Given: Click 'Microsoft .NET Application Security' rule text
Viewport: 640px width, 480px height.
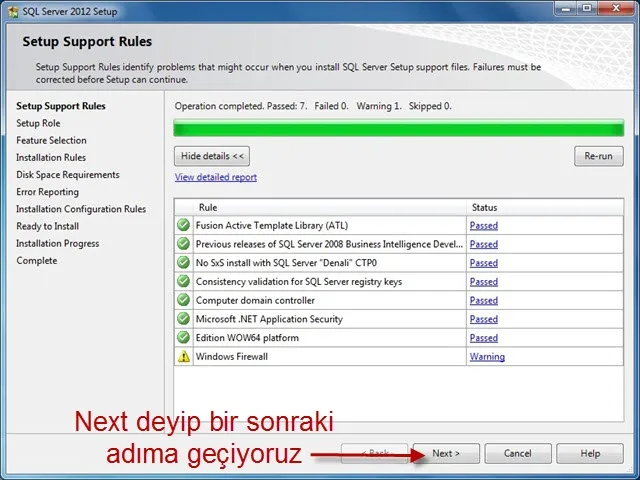Looking at the screenshot, I should click(269, 319).
